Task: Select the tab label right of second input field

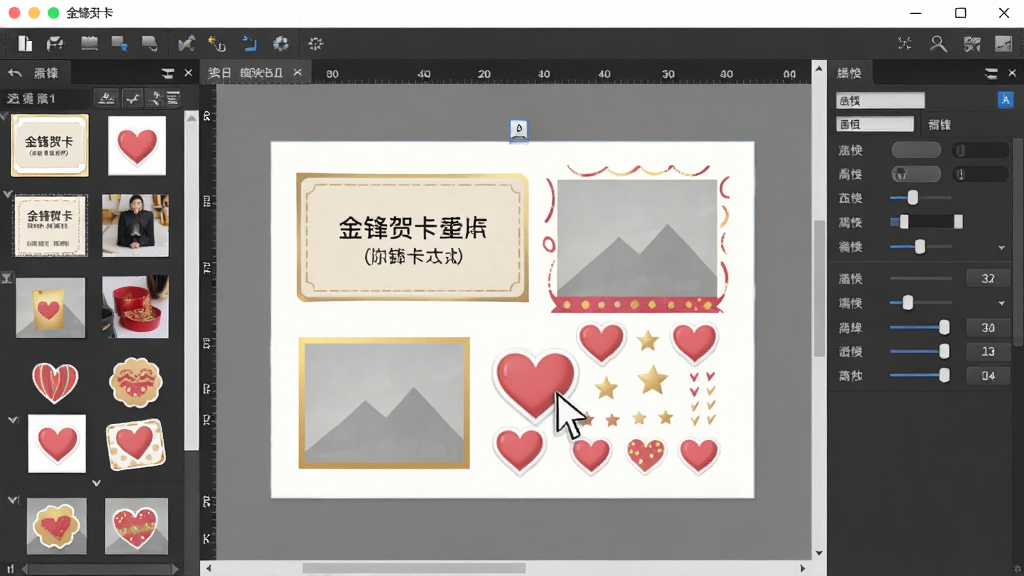Action: click(940, 124)
